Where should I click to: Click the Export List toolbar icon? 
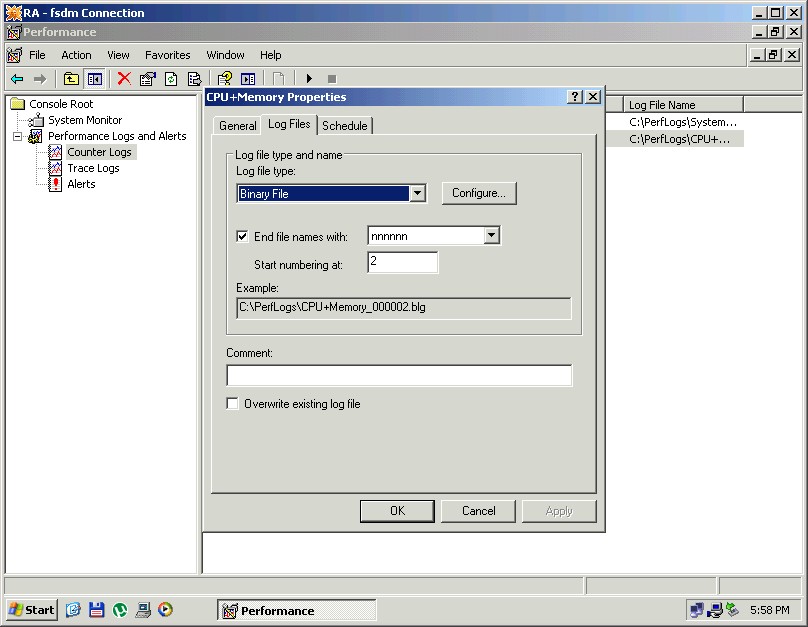[194, 79]
